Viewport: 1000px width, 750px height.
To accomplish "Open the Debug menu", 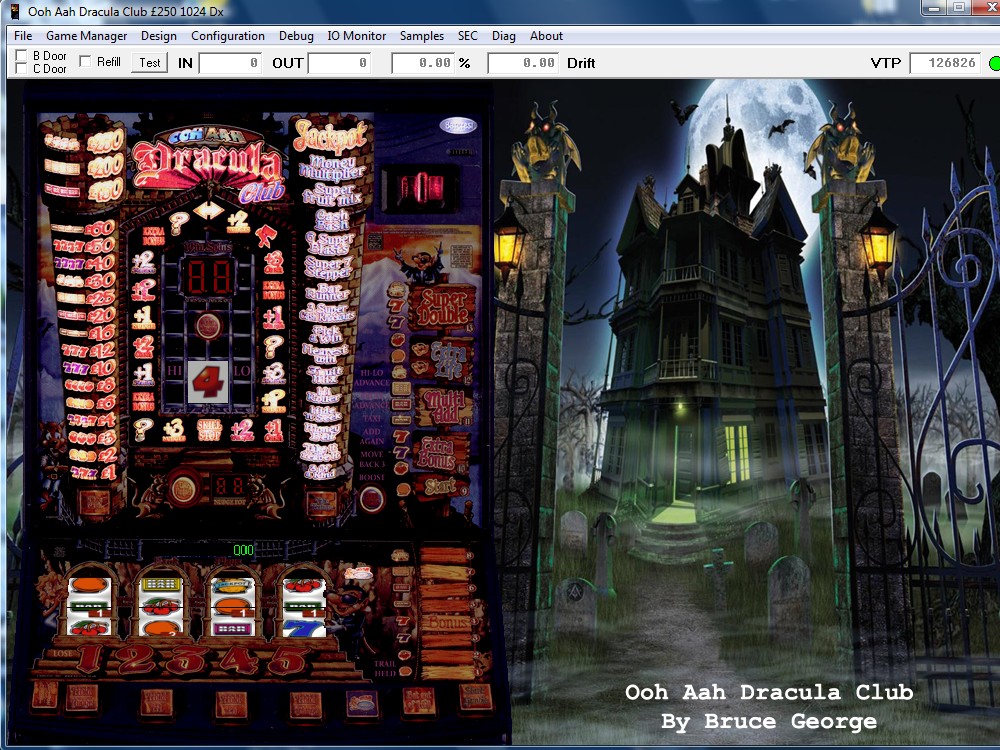I will (x=296, y=36).
